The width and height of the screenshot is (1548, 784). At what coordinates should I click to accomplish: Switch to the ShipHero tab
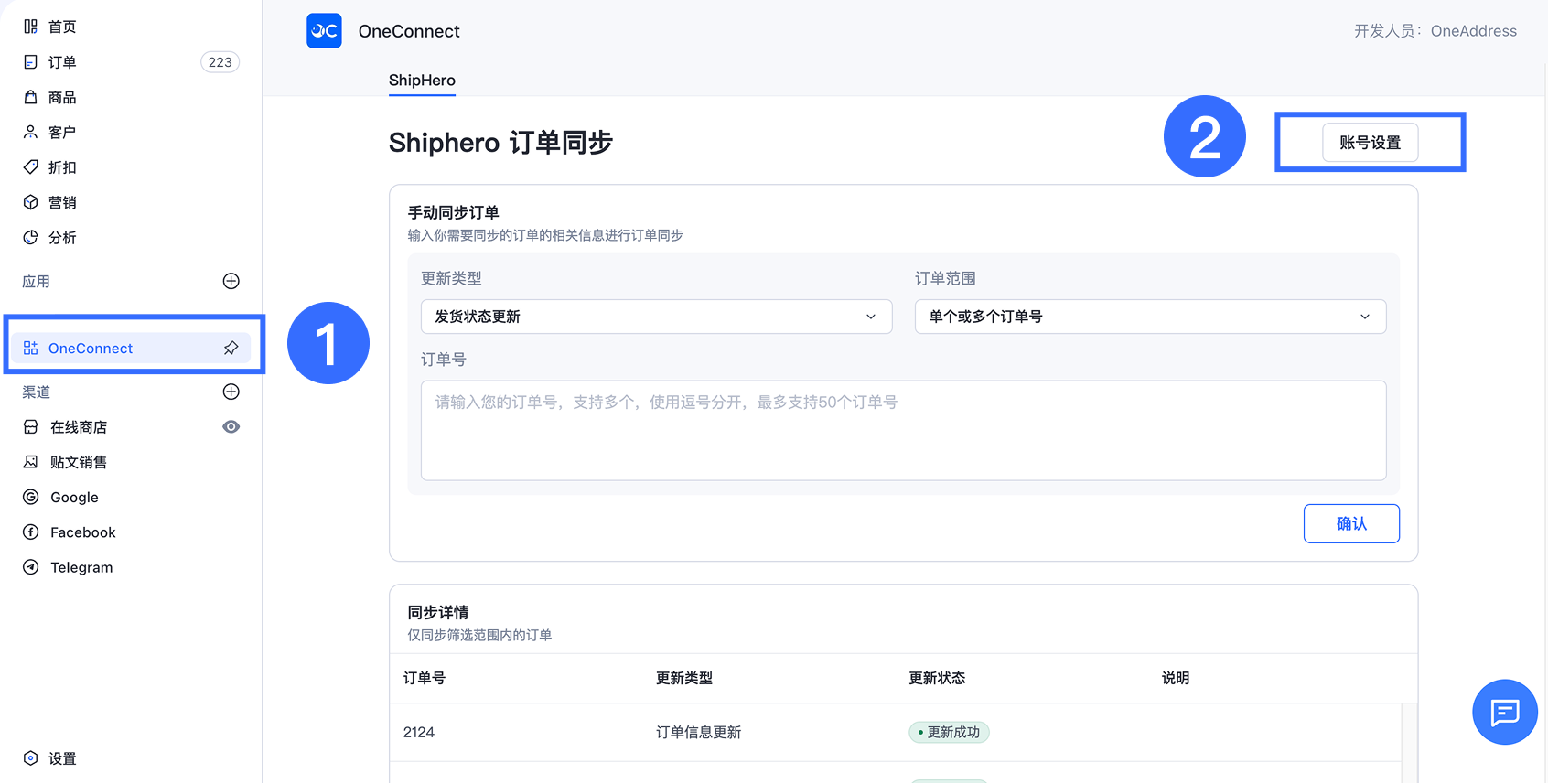[x=422, y=81]
